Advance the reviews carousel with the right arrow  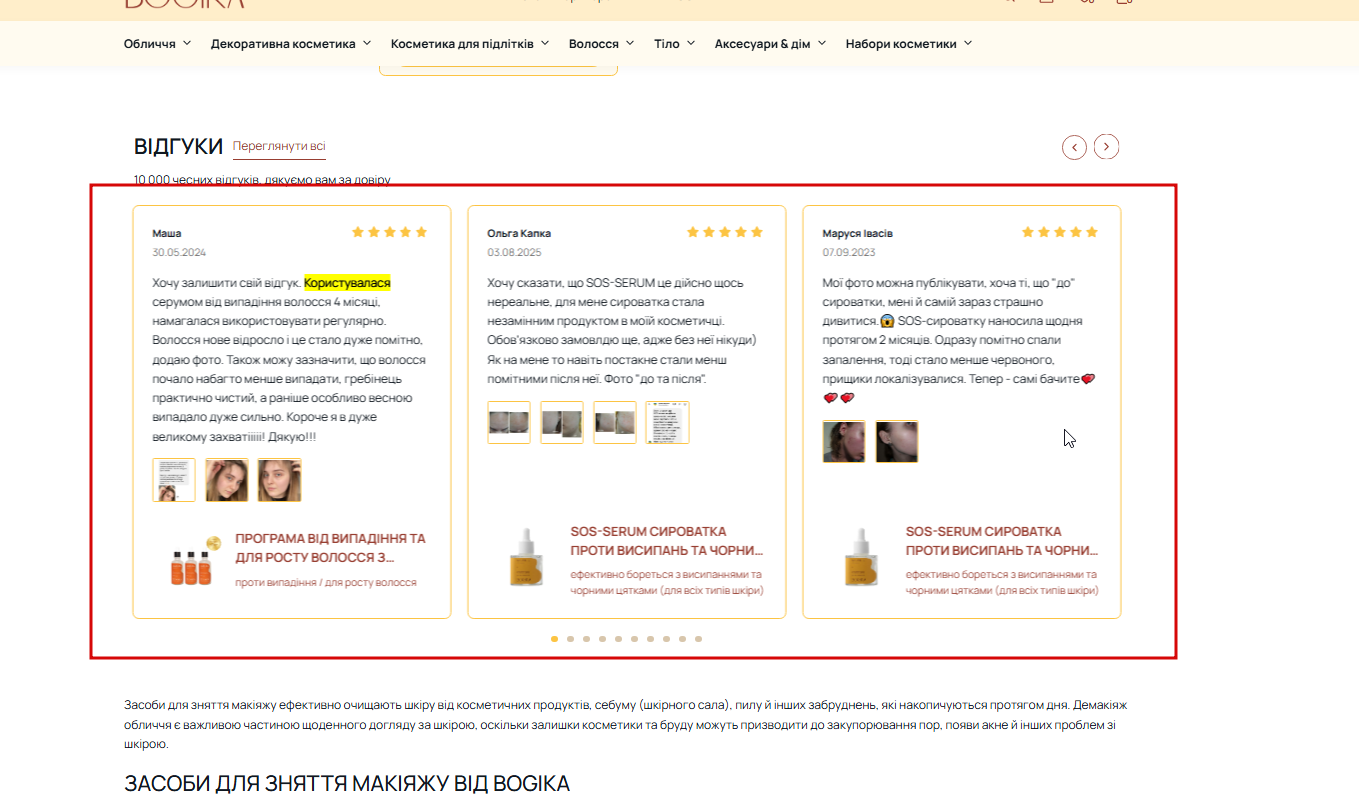(1106, 147)
